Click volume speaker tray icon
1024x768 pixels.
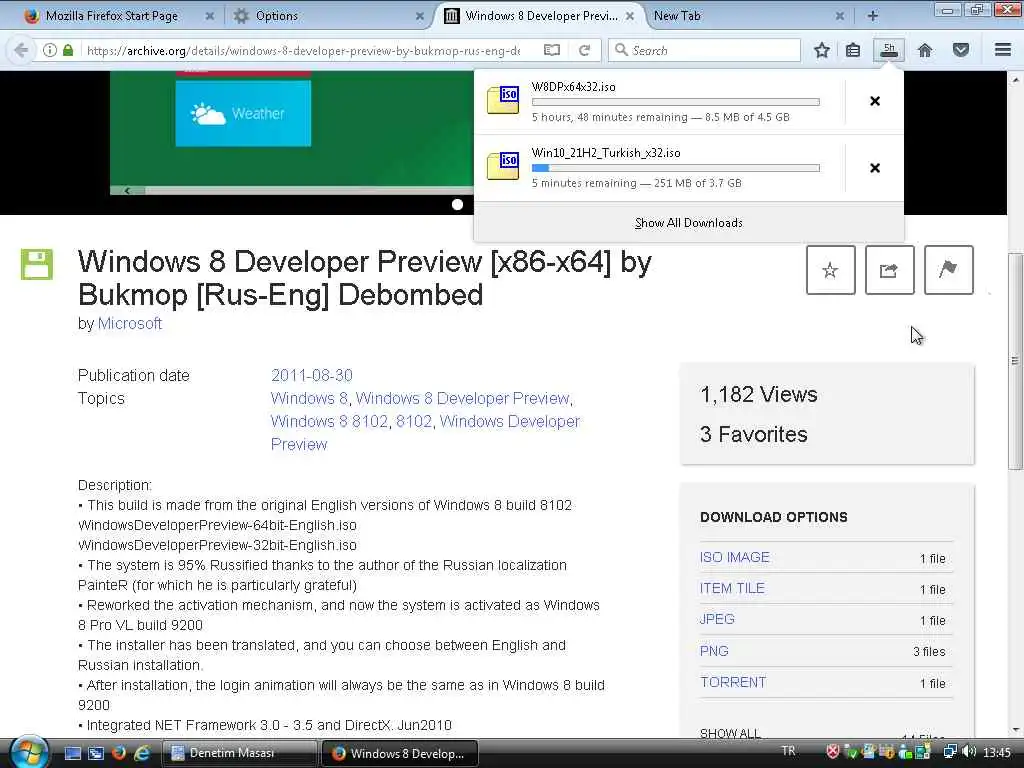click(x=968, y=752)
